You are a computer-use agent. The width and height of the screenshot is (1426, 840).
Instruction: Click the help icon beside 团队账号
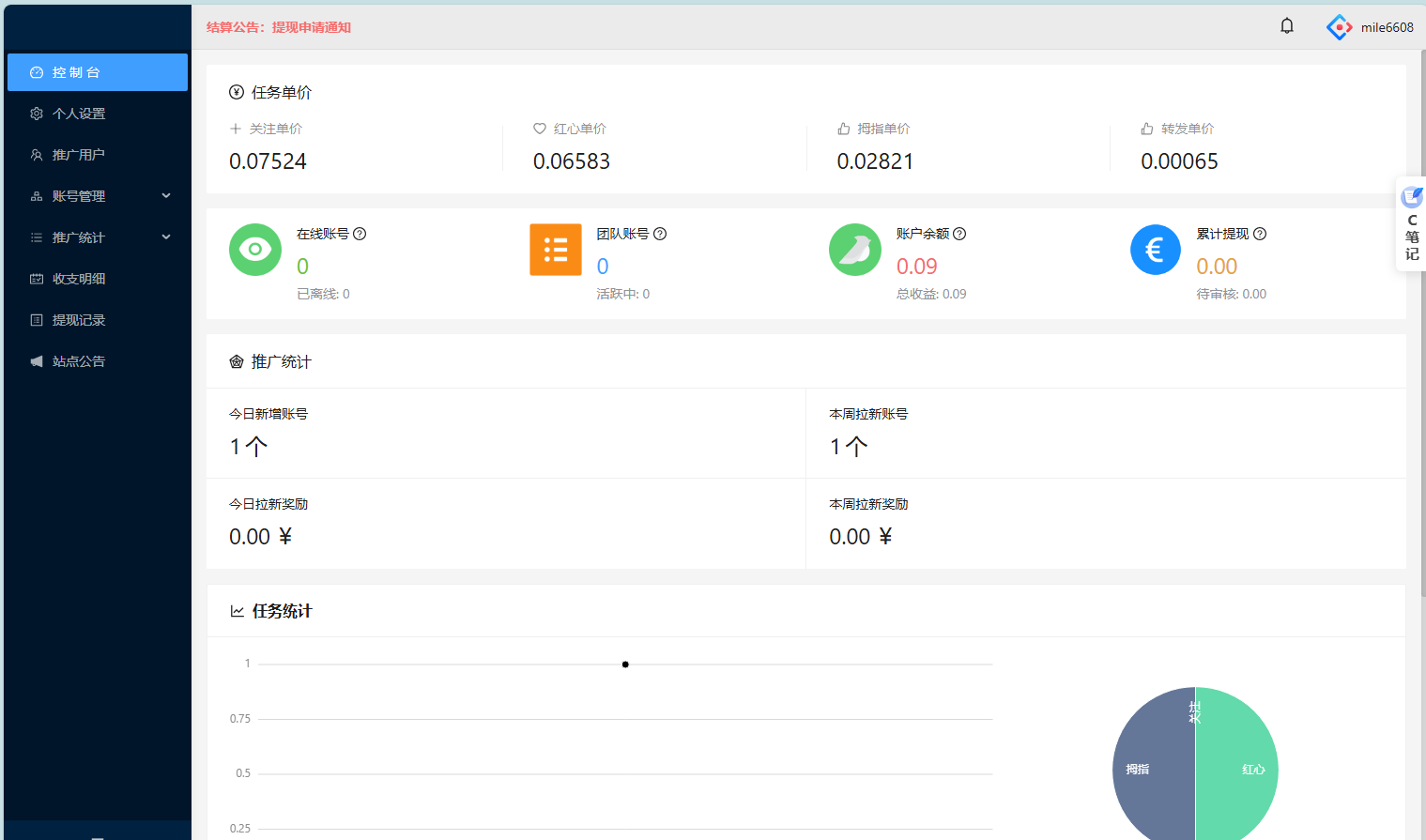[x=660, y=234]
